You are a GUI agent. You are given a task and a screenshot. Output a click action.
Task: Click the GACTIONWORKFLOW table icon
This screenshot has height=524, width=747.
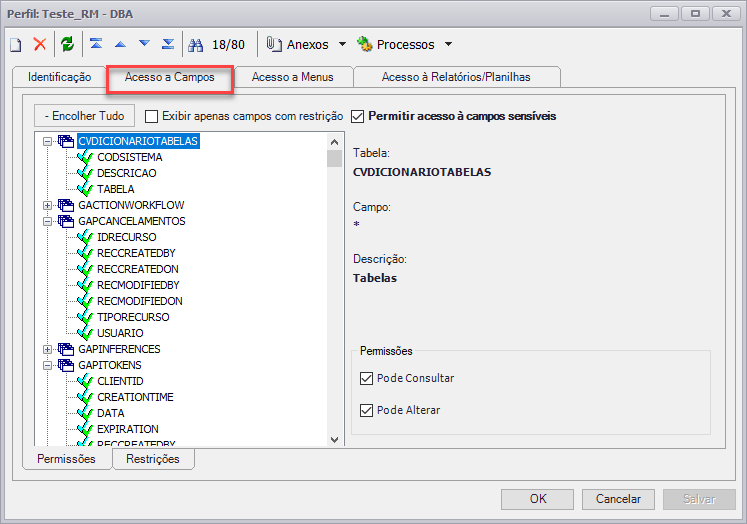[x=66, y=205]
